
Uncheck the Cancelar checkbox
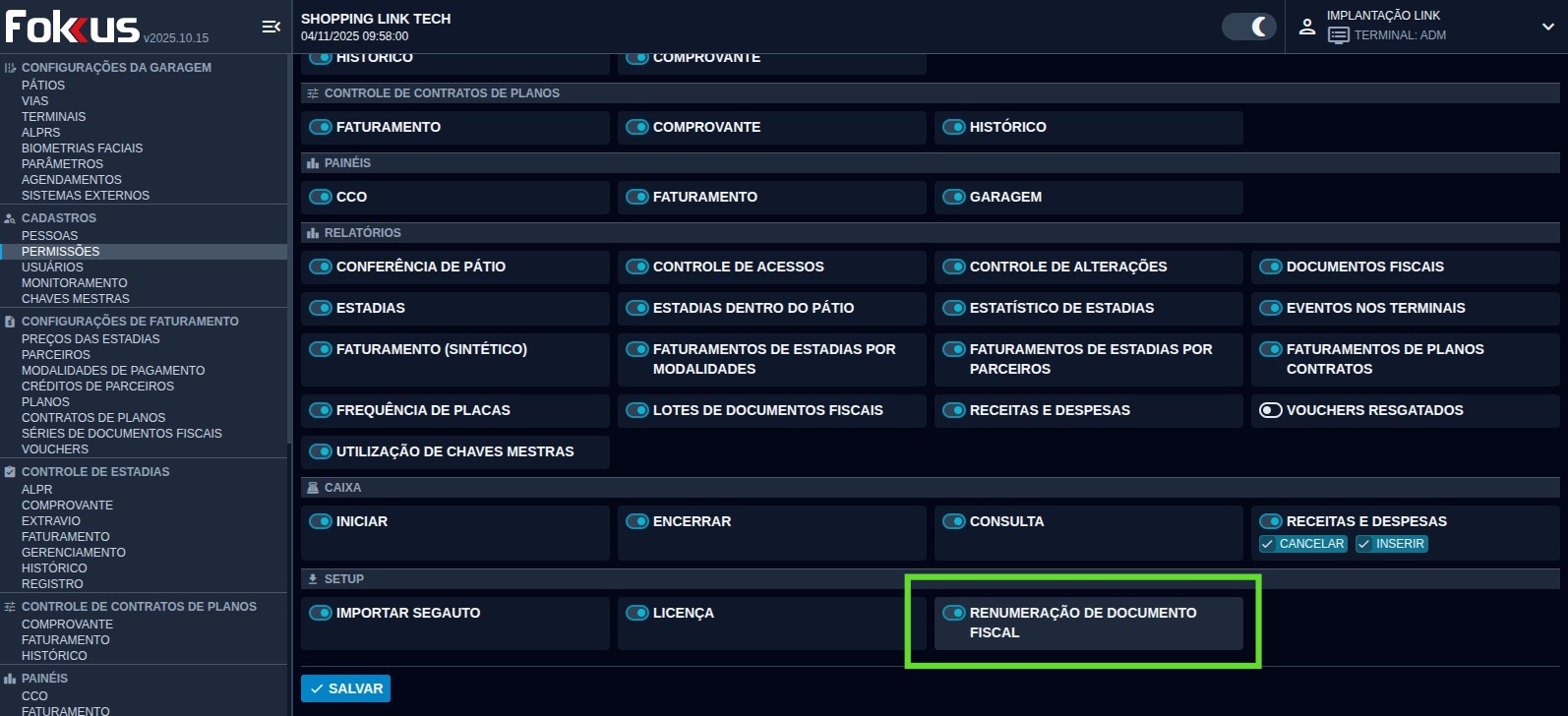(x=1267, y=544)
